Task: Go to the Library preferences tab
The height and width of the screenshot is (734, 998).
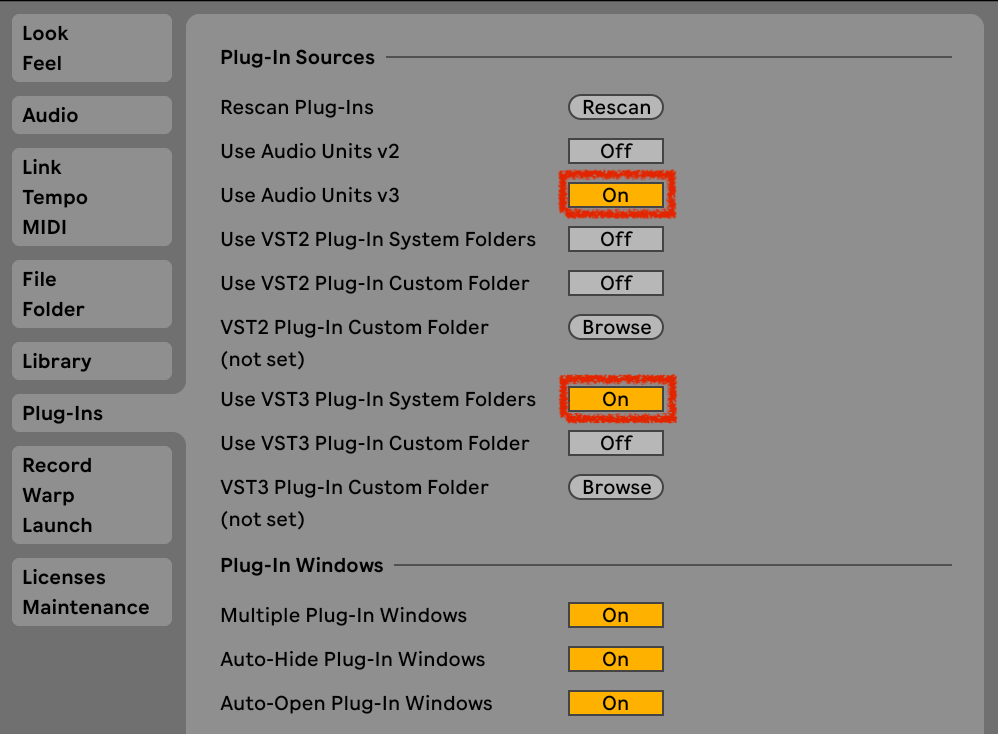Action: tap(91, 361)
